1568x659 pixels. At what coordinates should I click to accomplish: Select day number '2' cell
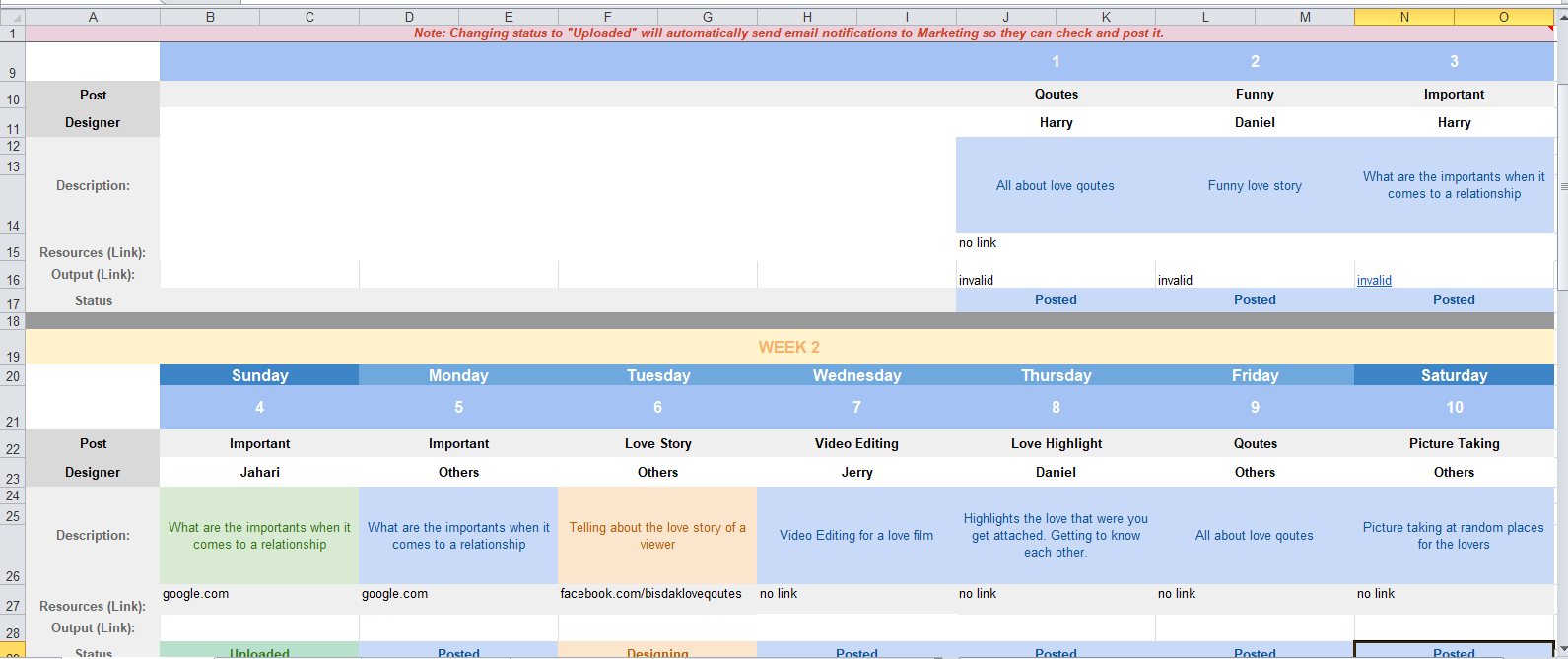point(1255,62)
